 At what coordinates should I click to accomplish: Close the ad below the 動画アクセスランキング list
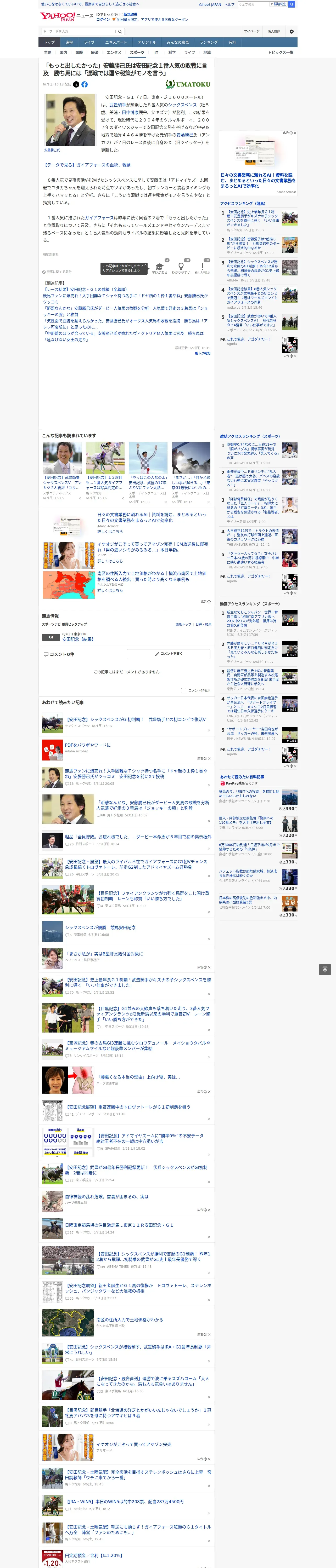[295, 766]
